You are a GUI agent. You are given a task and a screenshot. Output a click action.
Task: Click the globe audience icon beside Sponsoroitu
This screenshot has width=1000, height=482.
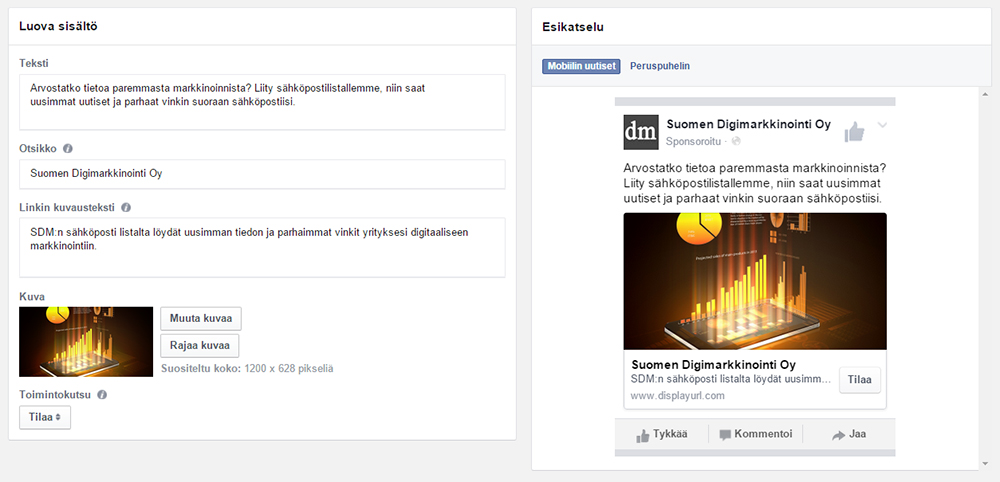pyautogui.click(x=736, y=141)
